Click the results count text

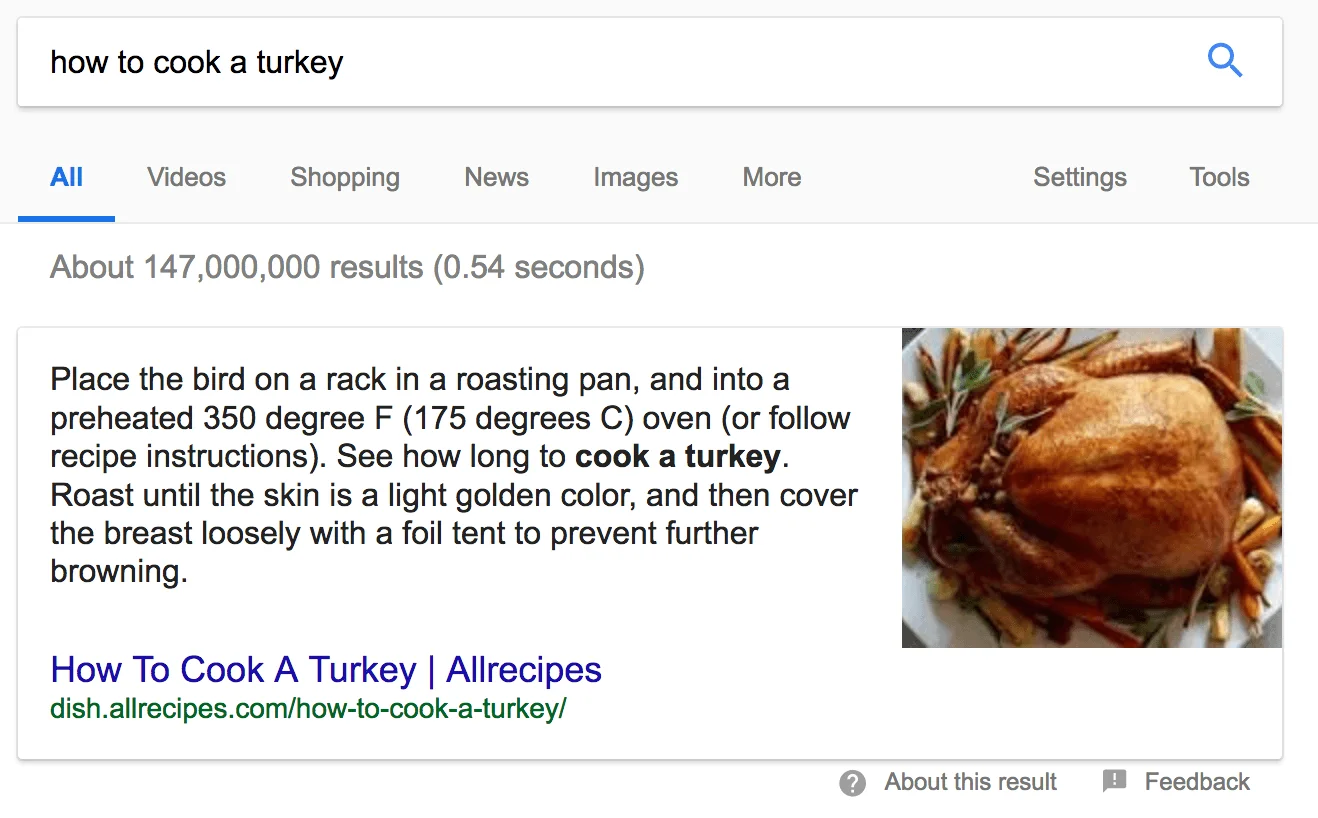point(347,267)
